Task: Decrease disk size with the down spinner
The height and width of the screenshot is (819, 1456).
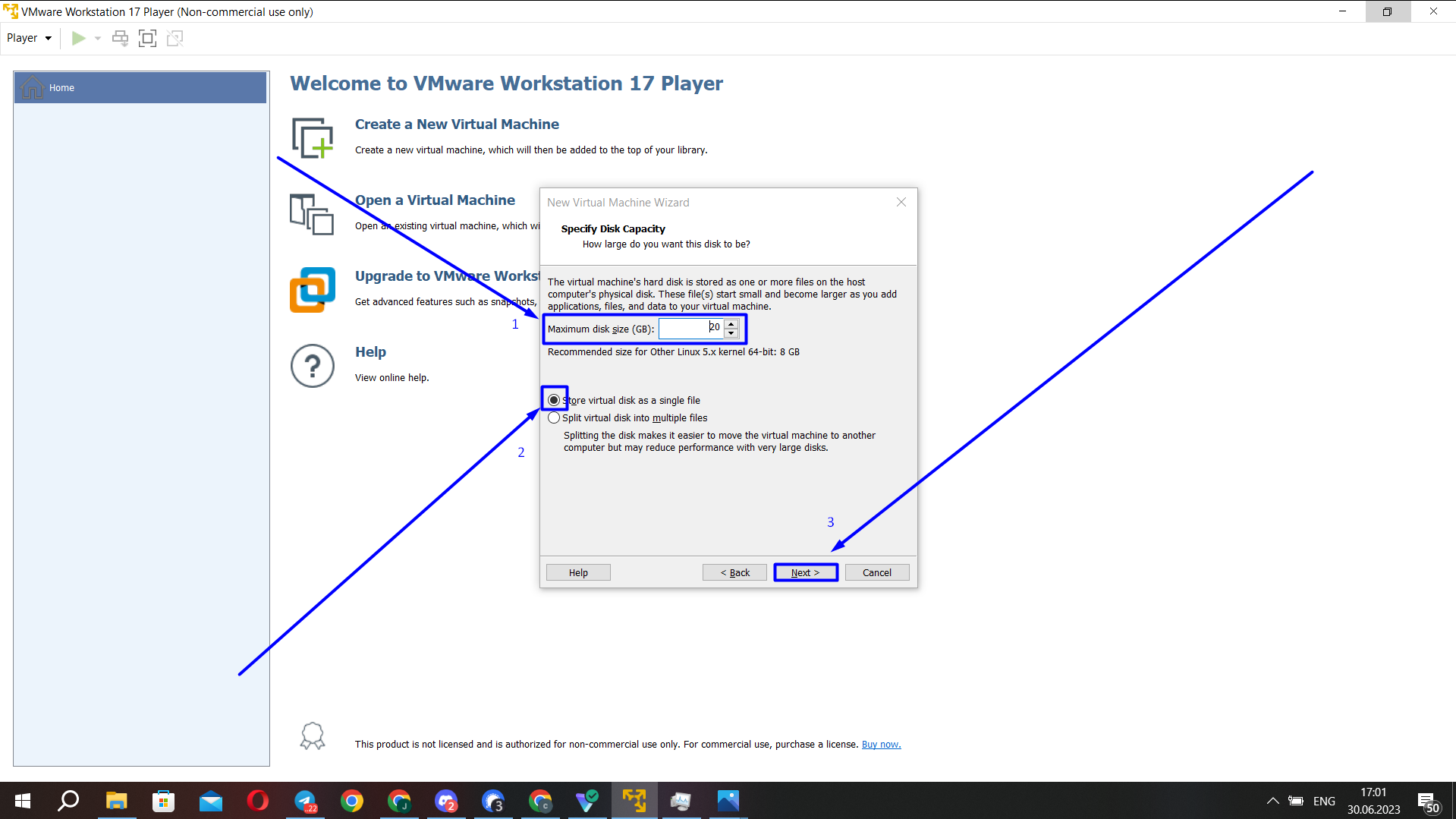Action: [x=731, y=333]
